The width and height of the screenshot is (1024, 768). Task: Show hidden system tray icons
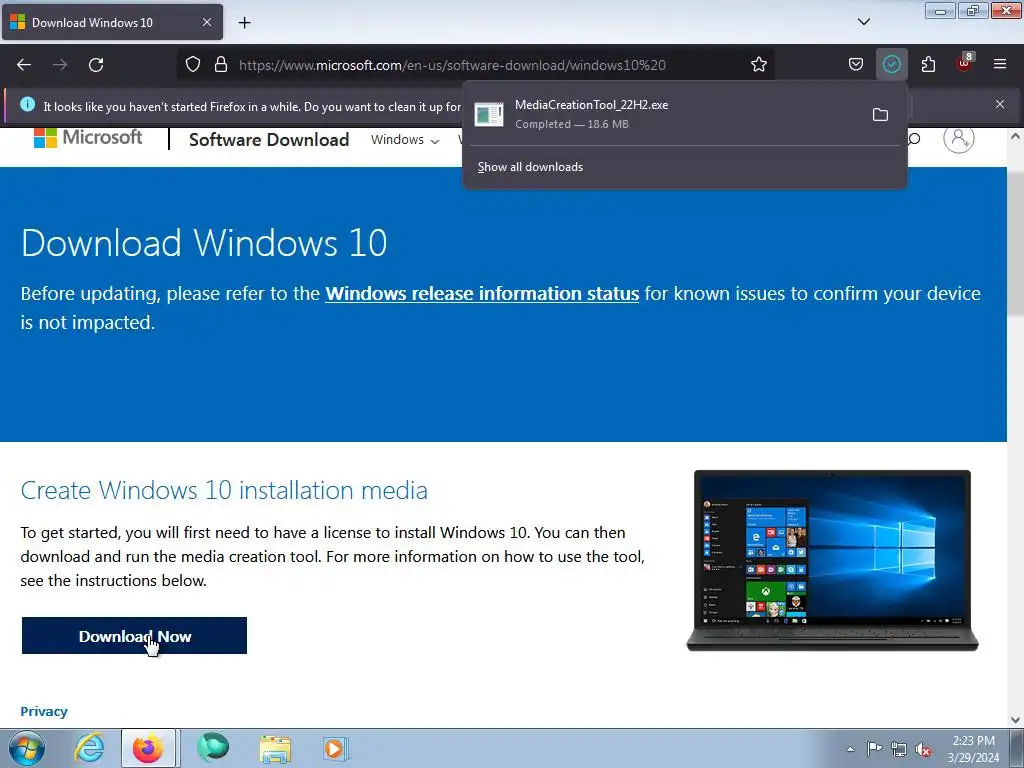coord(850,749)
